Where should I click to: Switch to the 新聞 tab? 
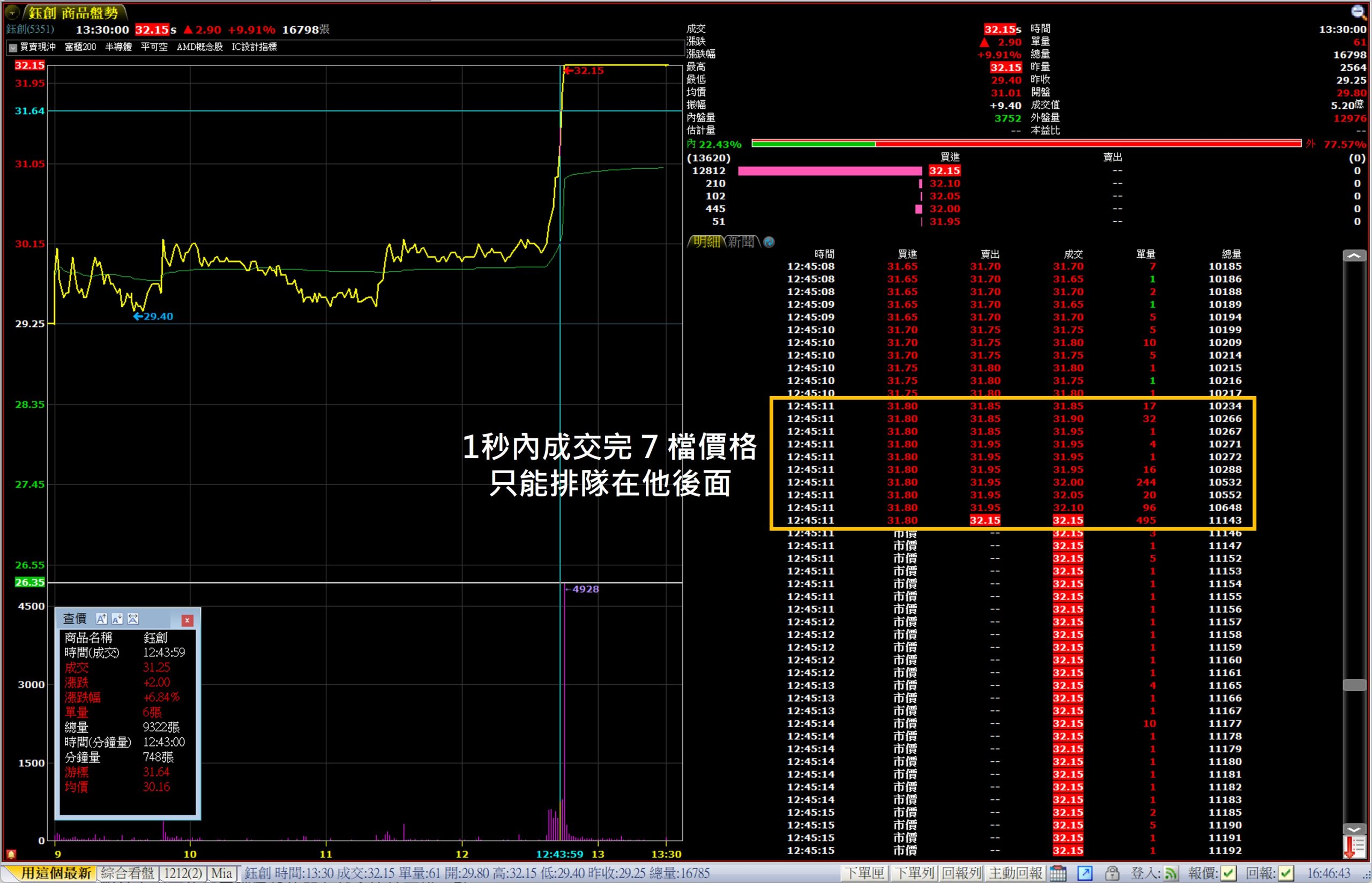tap(741, 242)
